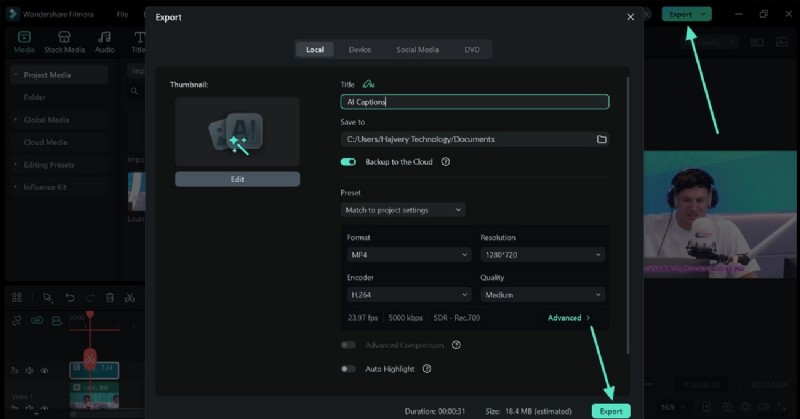Enable the Advanced Compression switch

(348, 345)
